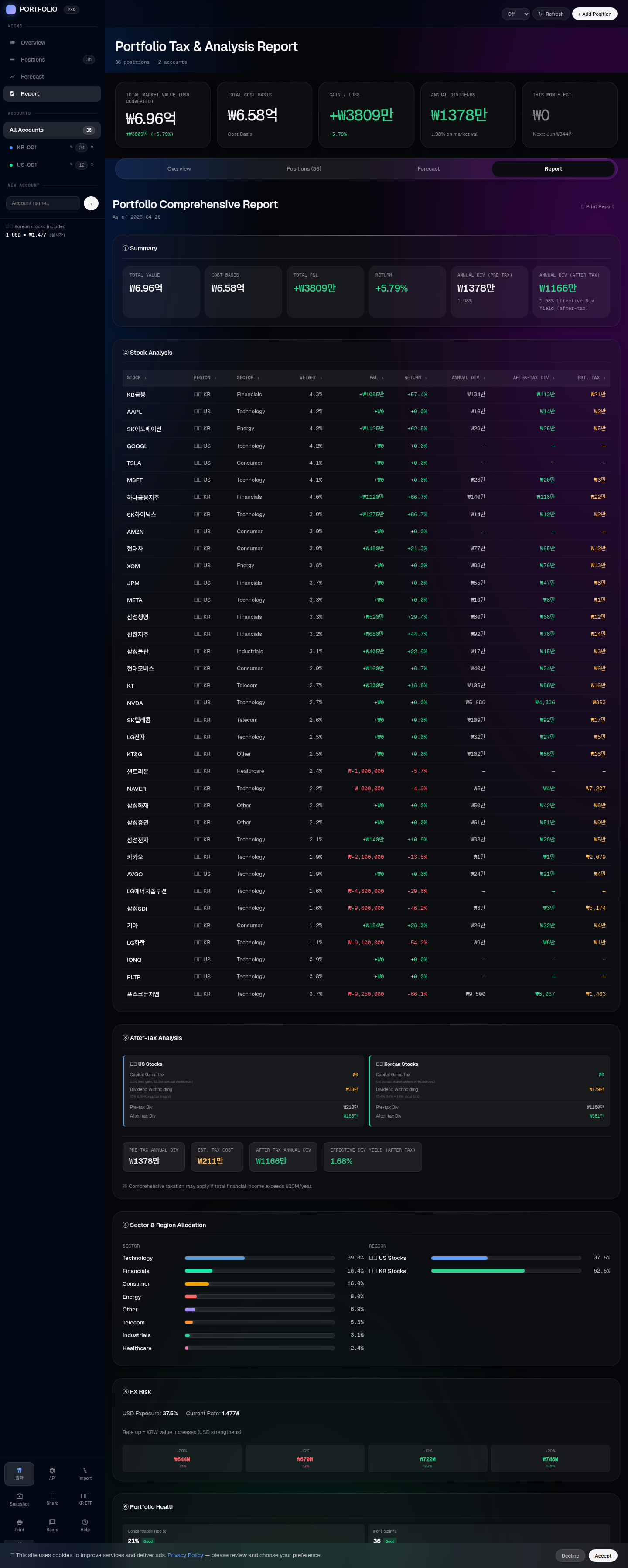Focus the Account name input field
Image resolution: width=628 pixels, height=1568 pixels.
[x=43, y=203]
